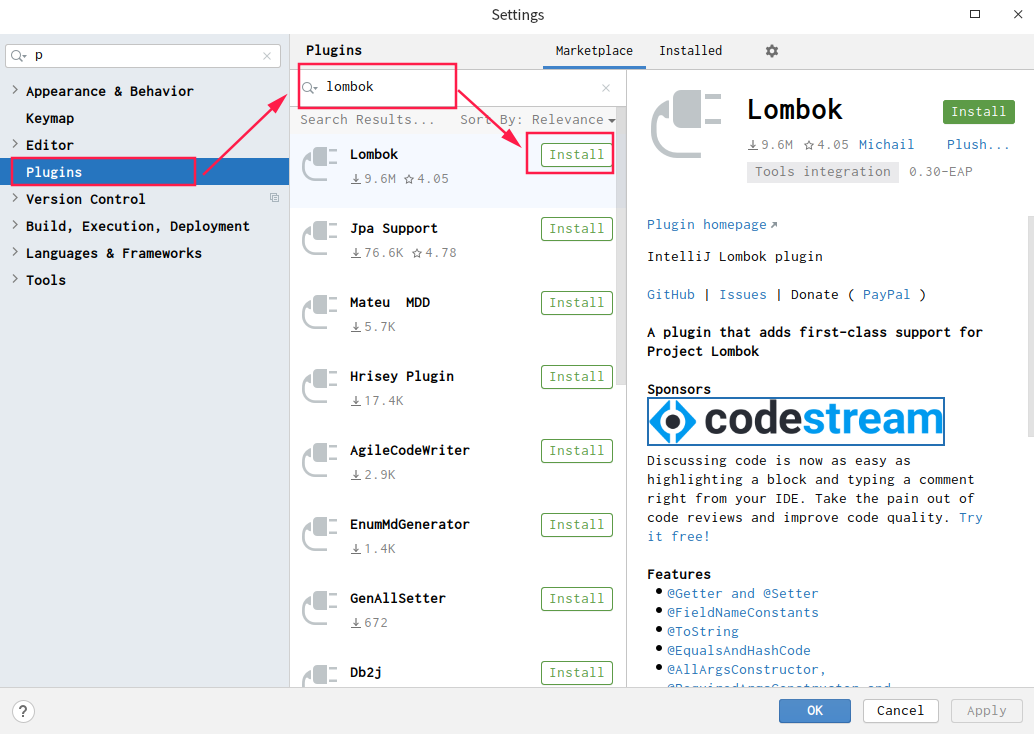The image size is (1034, 734).
Task: Open the Issues link
Action: pos(743,295)
